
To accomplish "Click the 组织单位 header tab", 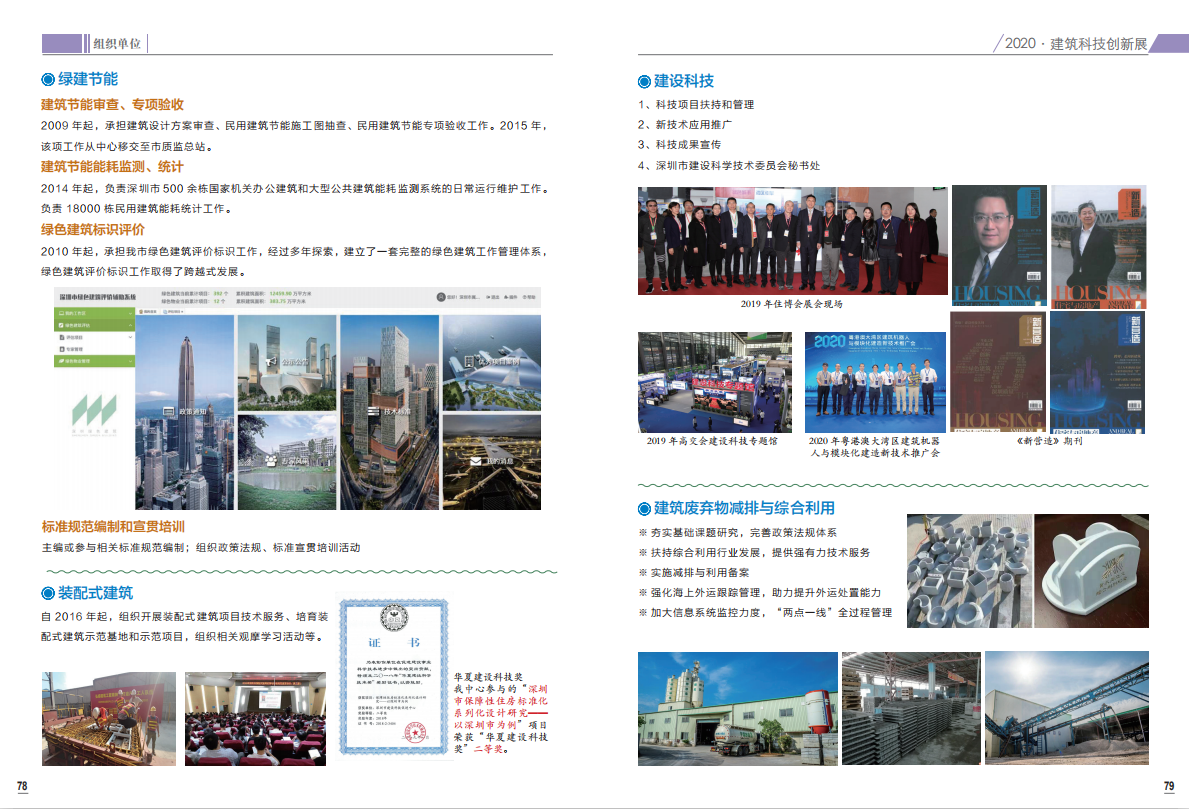I will [118, 43].
